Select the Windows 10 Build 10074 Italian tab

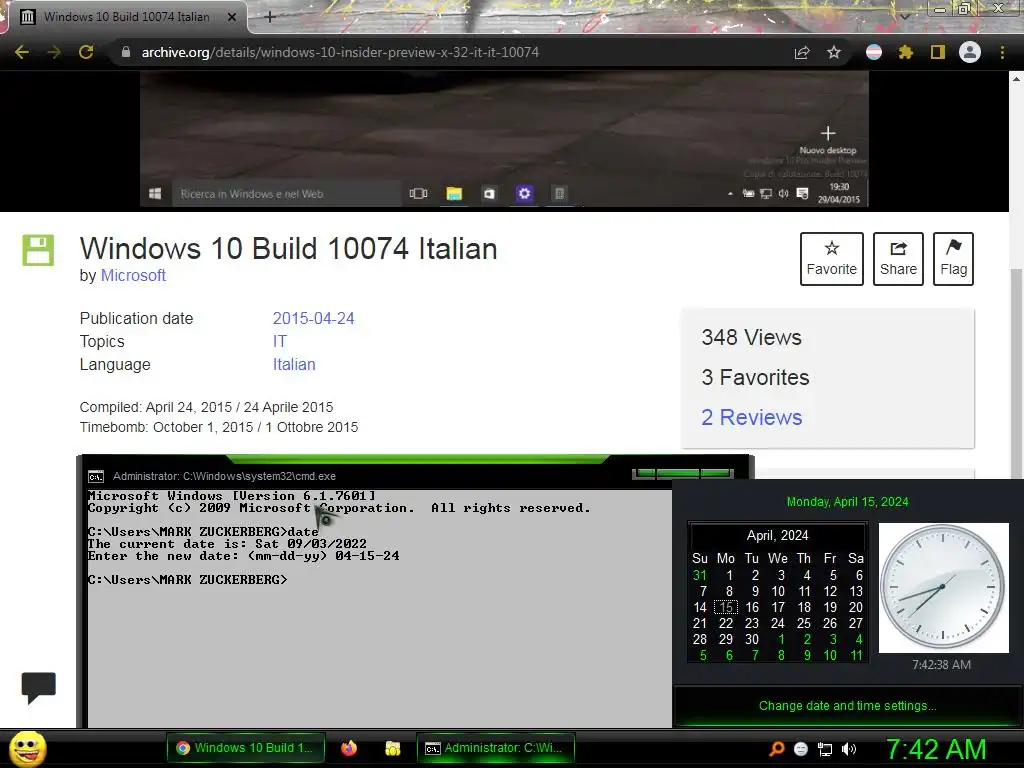point(127,17)
